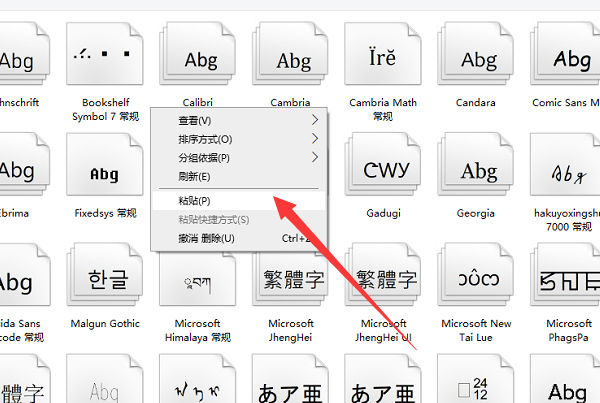
Task: Select the Candara font icon
Action: coord(476,54)
